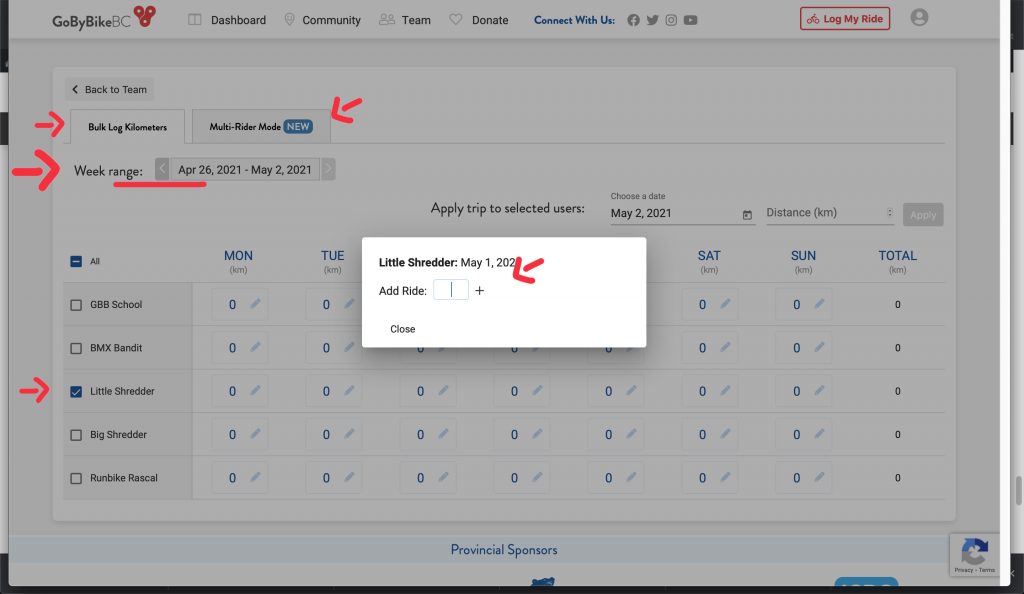This screenshot has width=1024, height=594.
Task: Edit BMX Bandit's Tuesday kilometers with pencil
Action: pyautogui.click(x=349, y=347)
